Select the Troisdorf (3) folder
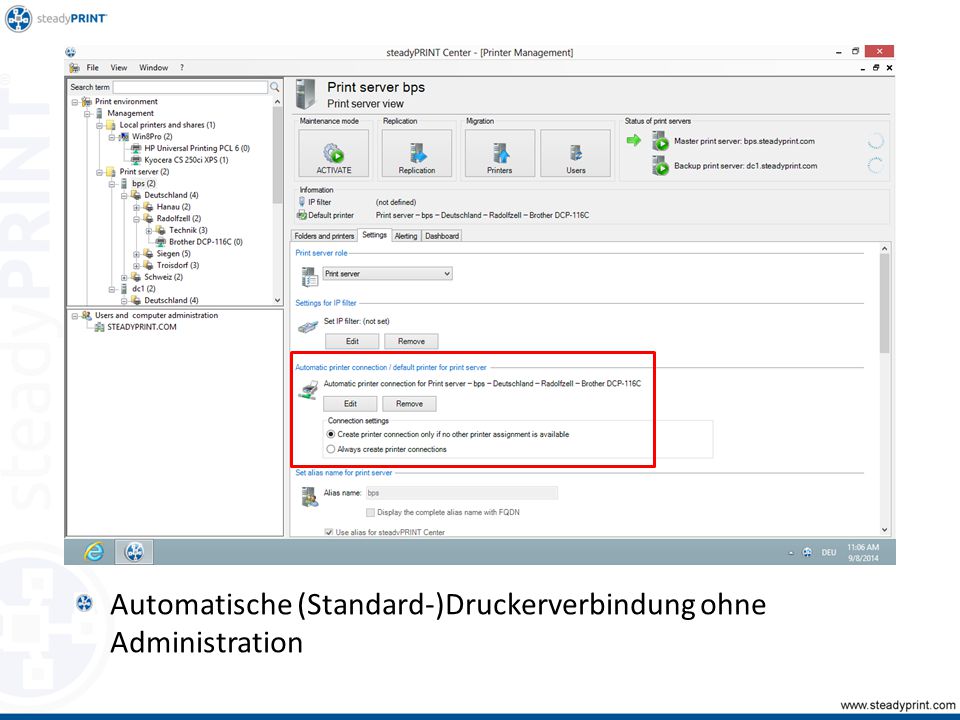The image size is (960, 720). coord(178,265)
